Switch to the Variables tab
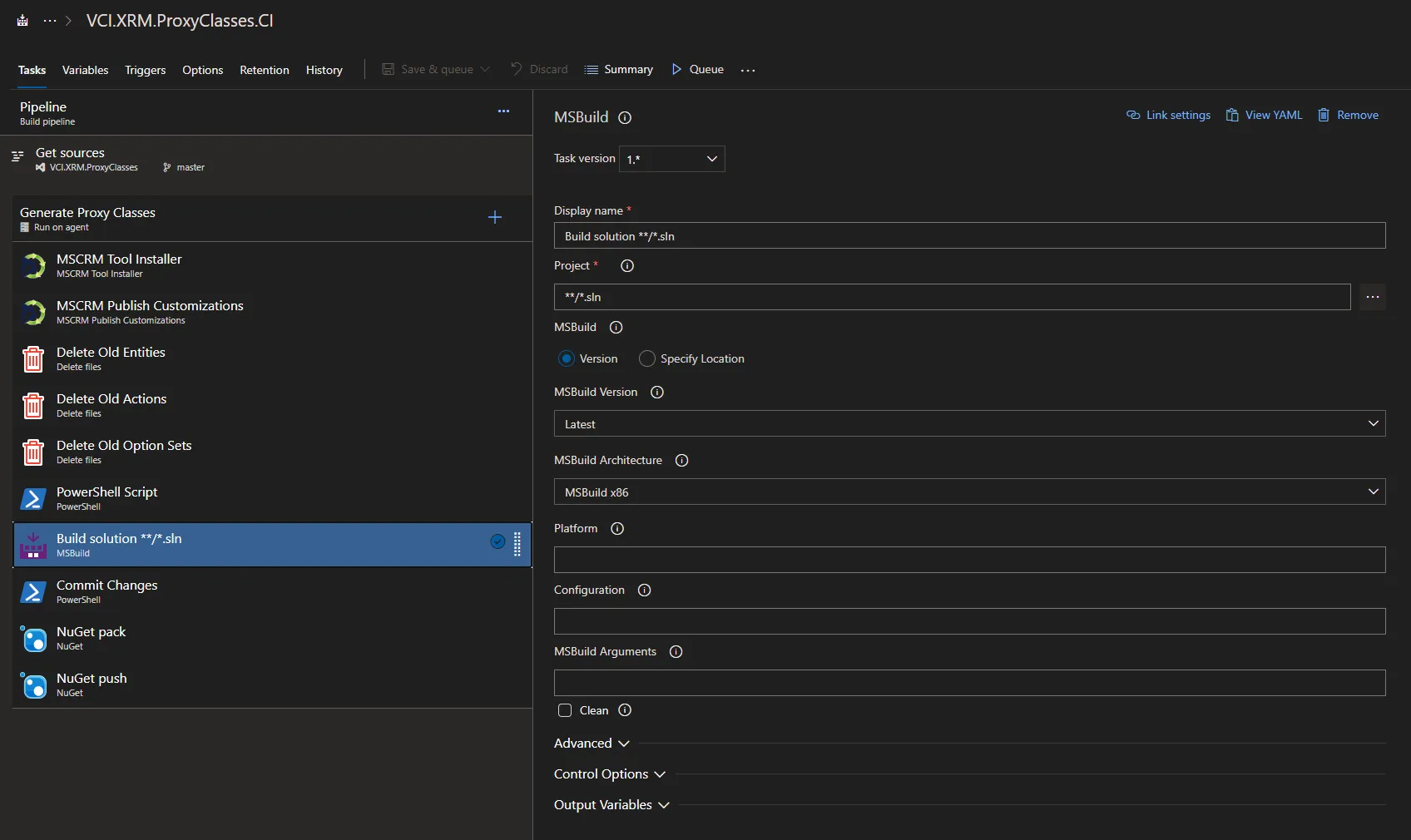1411x840 pixels. [85, 70]
